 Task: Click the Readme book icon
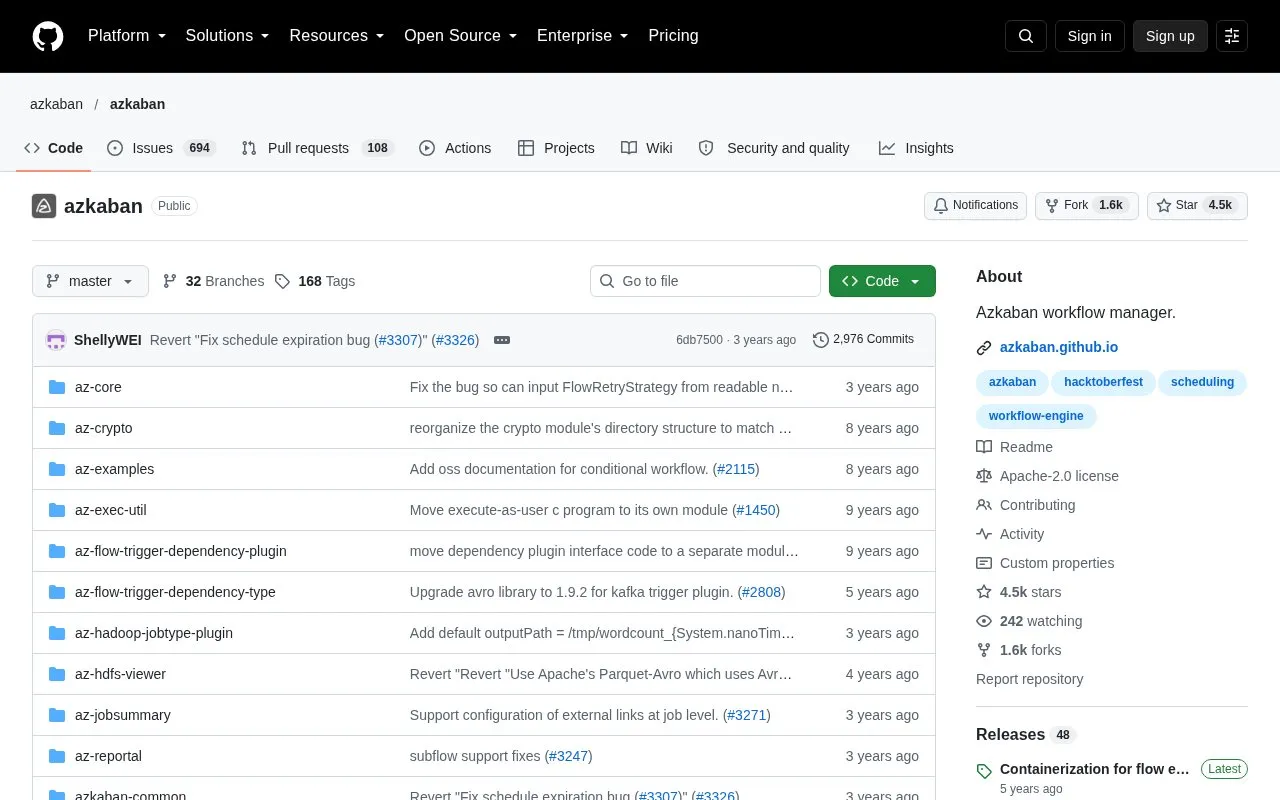point(984,447)
